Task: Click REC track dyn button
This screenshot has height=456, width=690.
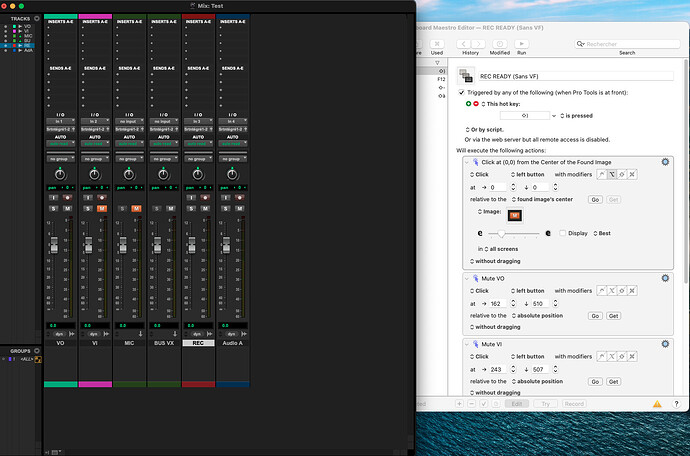Action: 197,334
